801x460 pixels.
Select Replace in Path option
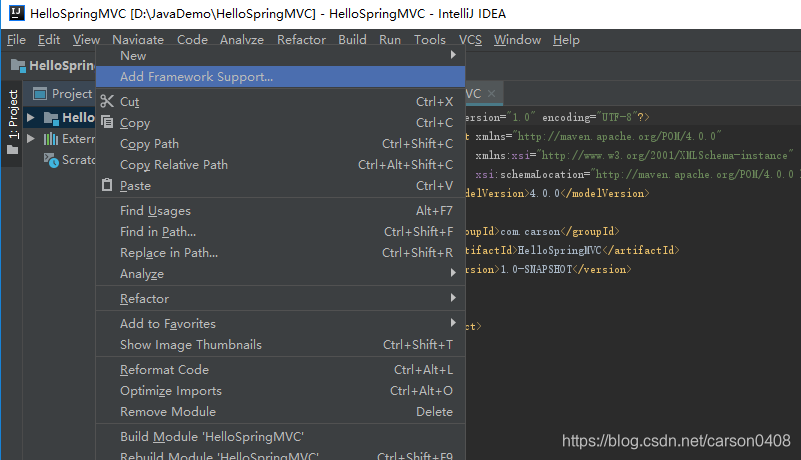click(280, 252)
